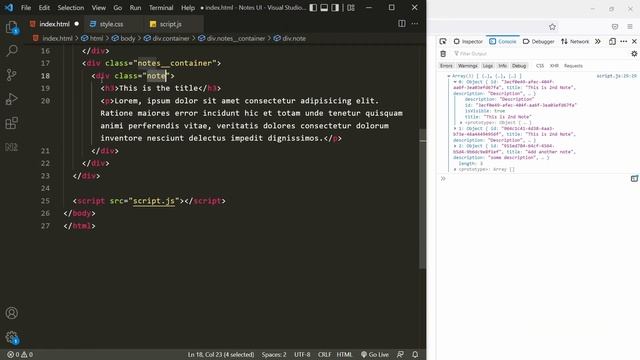
Task: Open DevTools customize ellipsis menu
Action: pyautogui.click(x=624, y=41)
